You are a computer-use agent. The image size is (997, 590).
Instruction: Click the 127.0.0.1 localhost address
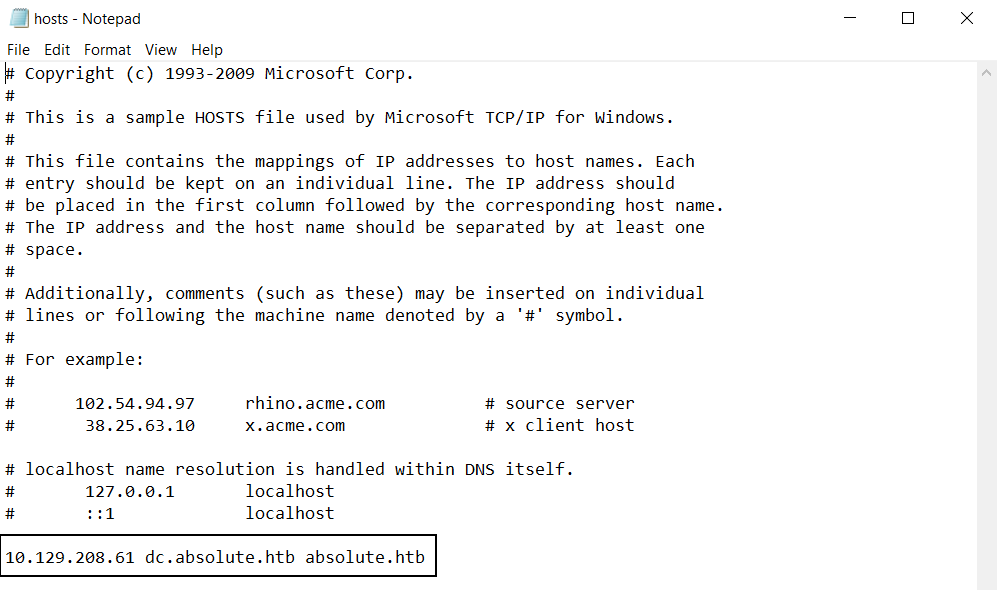point(130,492)
